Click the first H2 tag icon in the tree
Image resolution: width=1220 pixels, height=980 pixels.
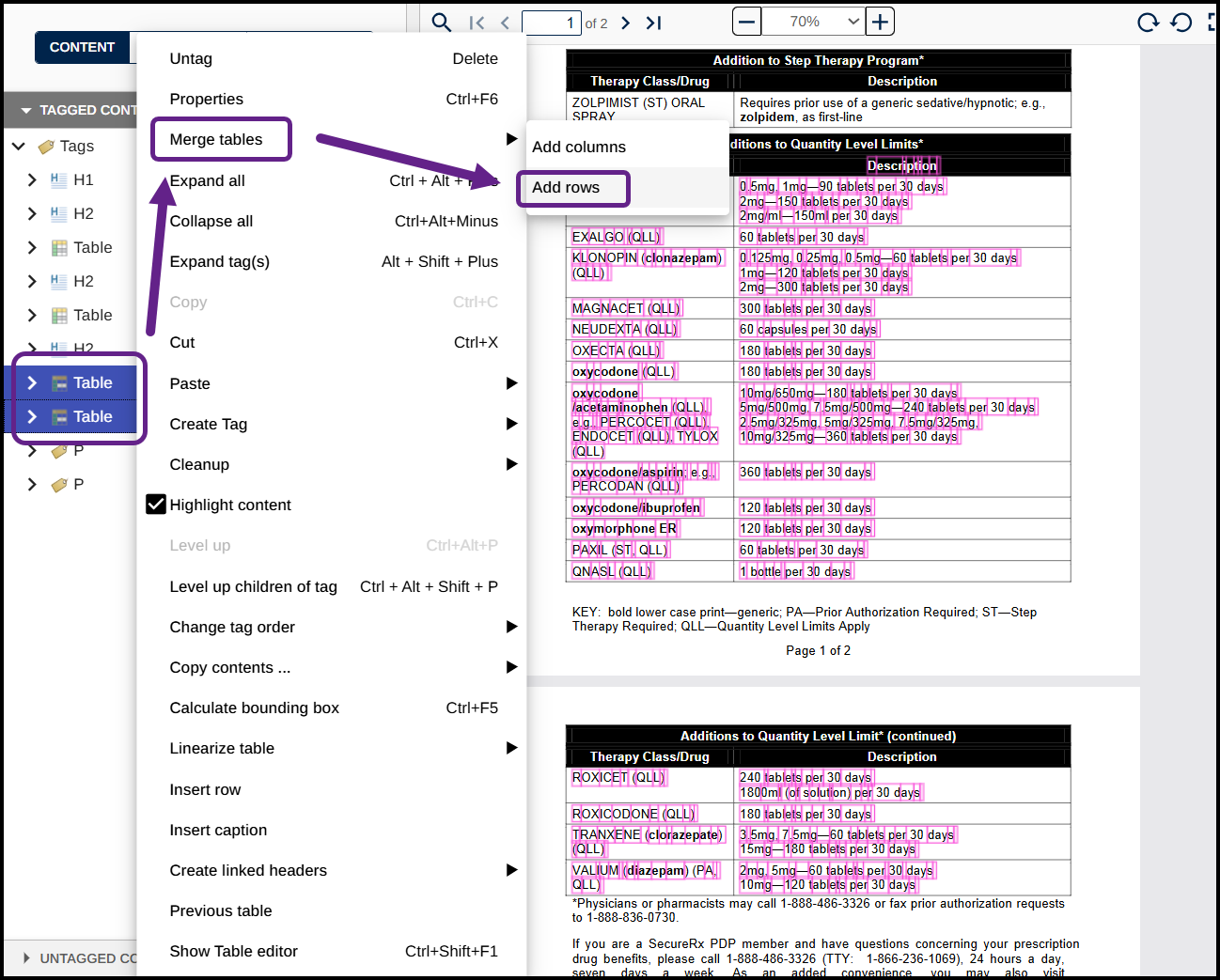[x=58, y=214]
